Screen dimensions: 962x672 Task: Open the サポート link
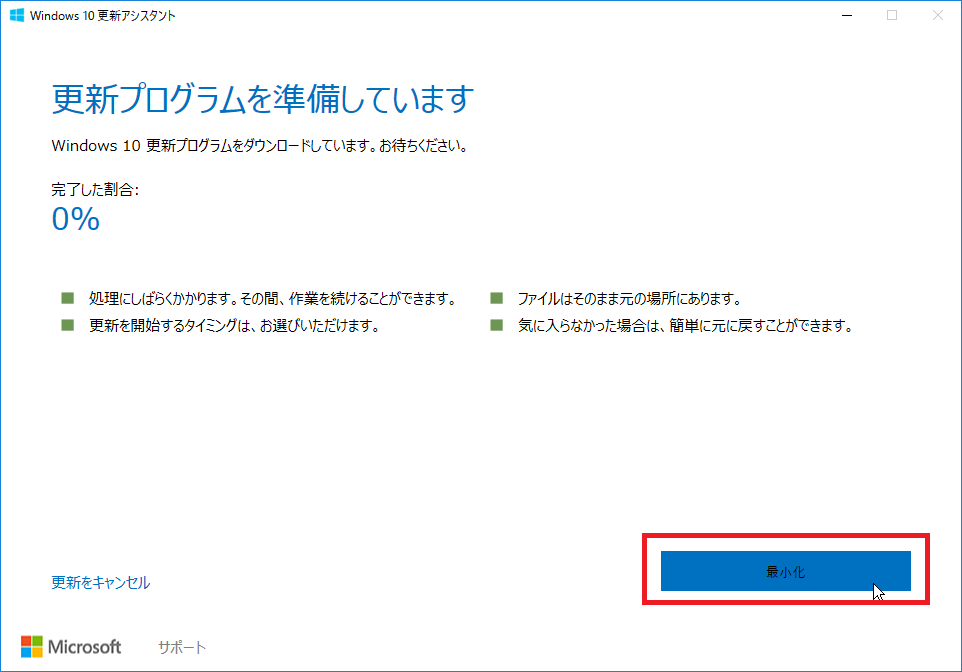pos(182,647)
